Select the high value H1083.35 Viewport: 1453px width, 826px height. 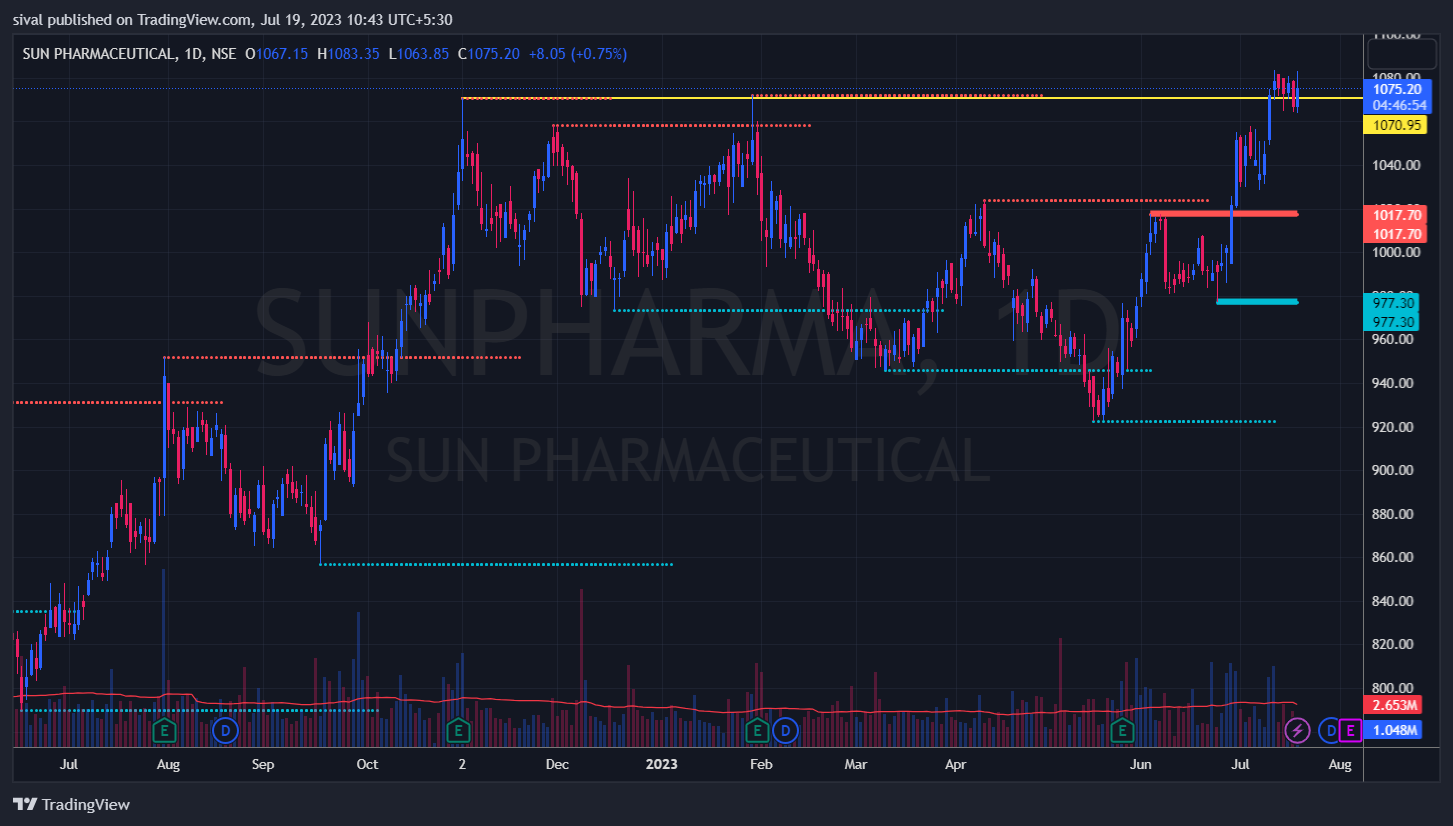(348, 54)
